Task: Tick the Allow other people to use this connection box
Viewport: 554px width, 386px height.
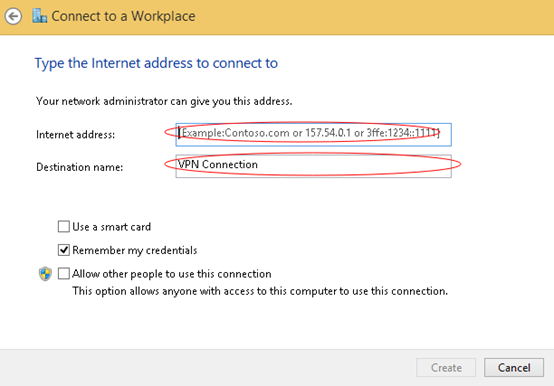Action: 64,274
